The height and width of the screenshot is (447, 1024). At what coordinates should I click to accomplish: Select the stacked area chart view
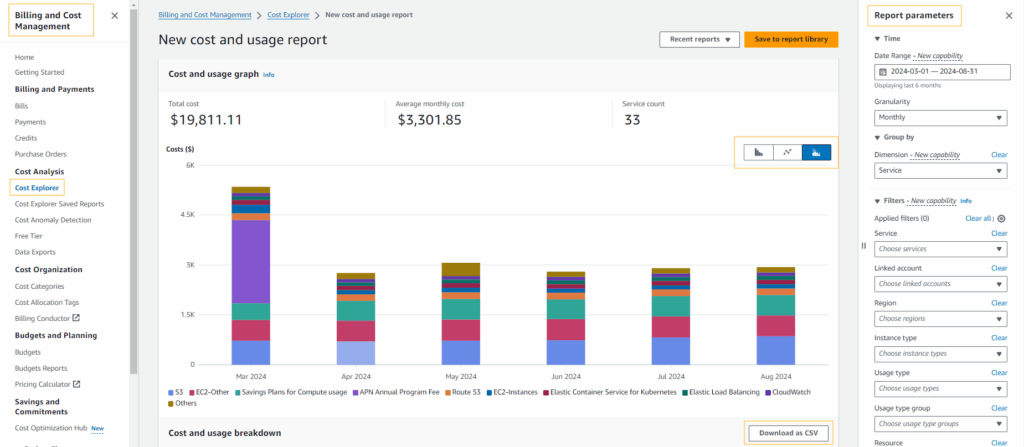tap(816, 152)
